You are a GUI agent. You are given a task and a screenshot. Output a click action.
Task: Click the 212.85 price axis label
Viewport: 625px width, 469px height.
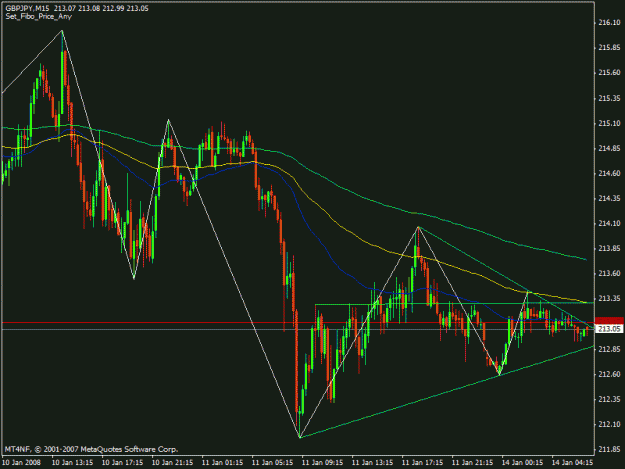609,349
